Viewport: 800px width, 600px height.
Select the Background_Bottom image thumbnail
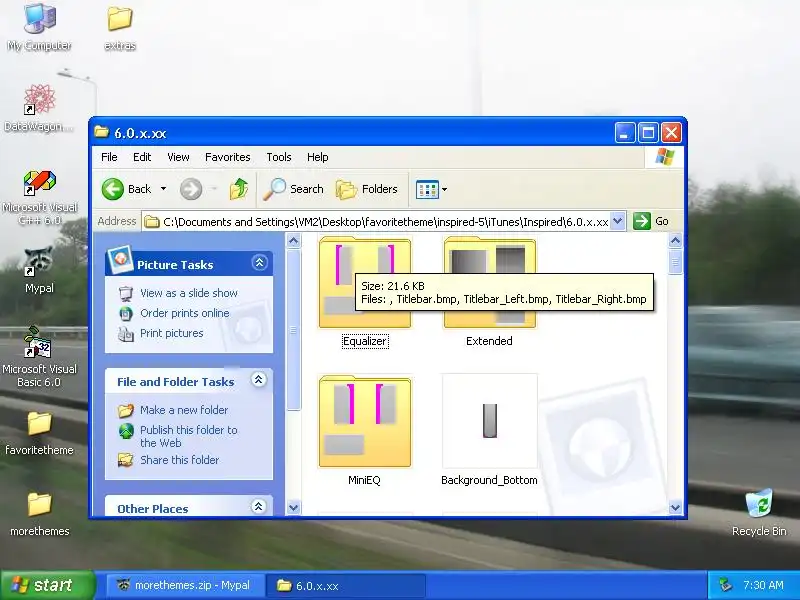point(489,421)
